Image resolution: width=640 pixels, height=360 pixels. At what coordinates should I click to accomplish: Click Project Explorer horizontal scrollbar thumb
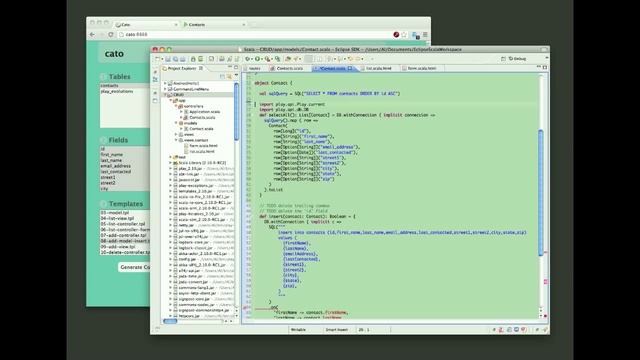coord(170,321)
